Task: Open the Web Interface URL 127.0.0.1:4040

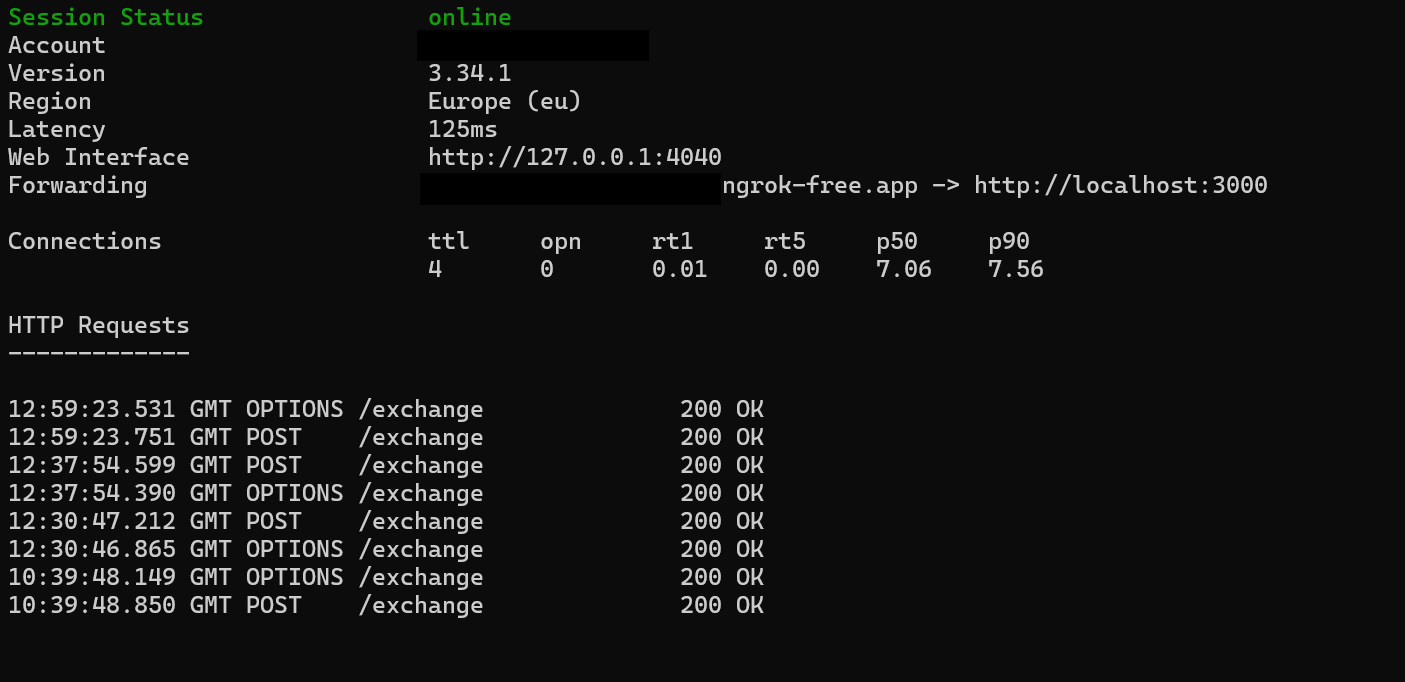Action: coord(574,158)
